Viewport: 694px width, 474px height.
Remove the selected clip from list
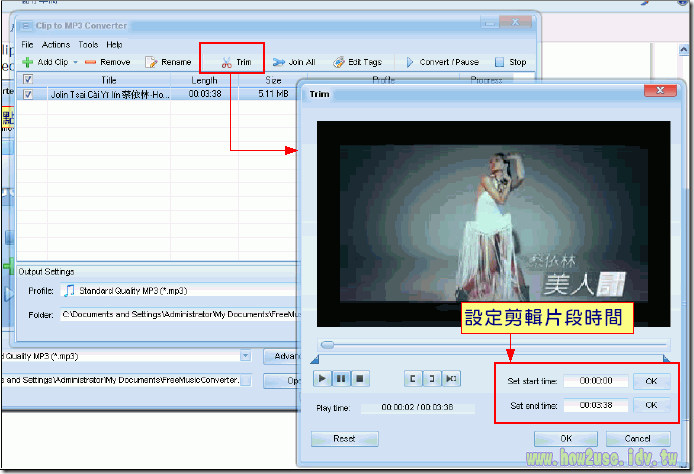(107, 62)
